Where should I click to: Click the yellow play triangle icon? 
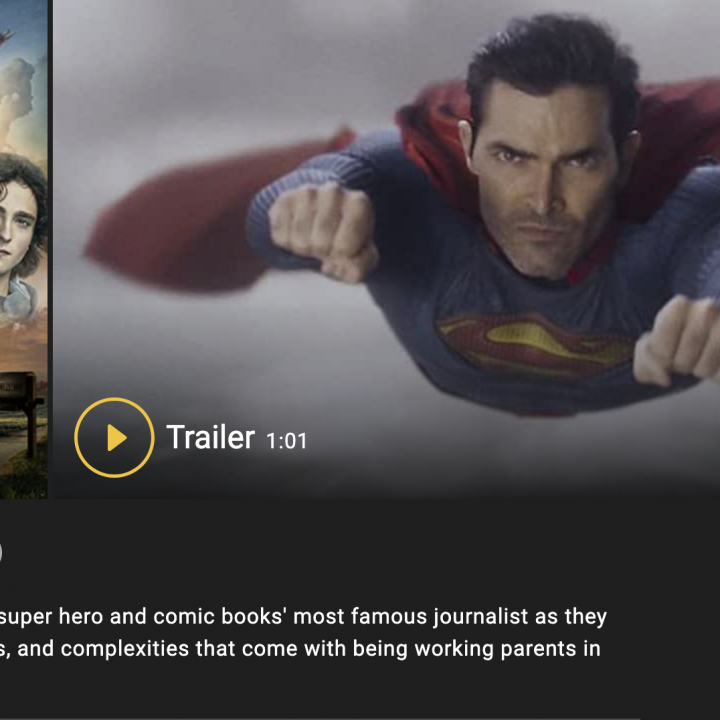[117, 438]
